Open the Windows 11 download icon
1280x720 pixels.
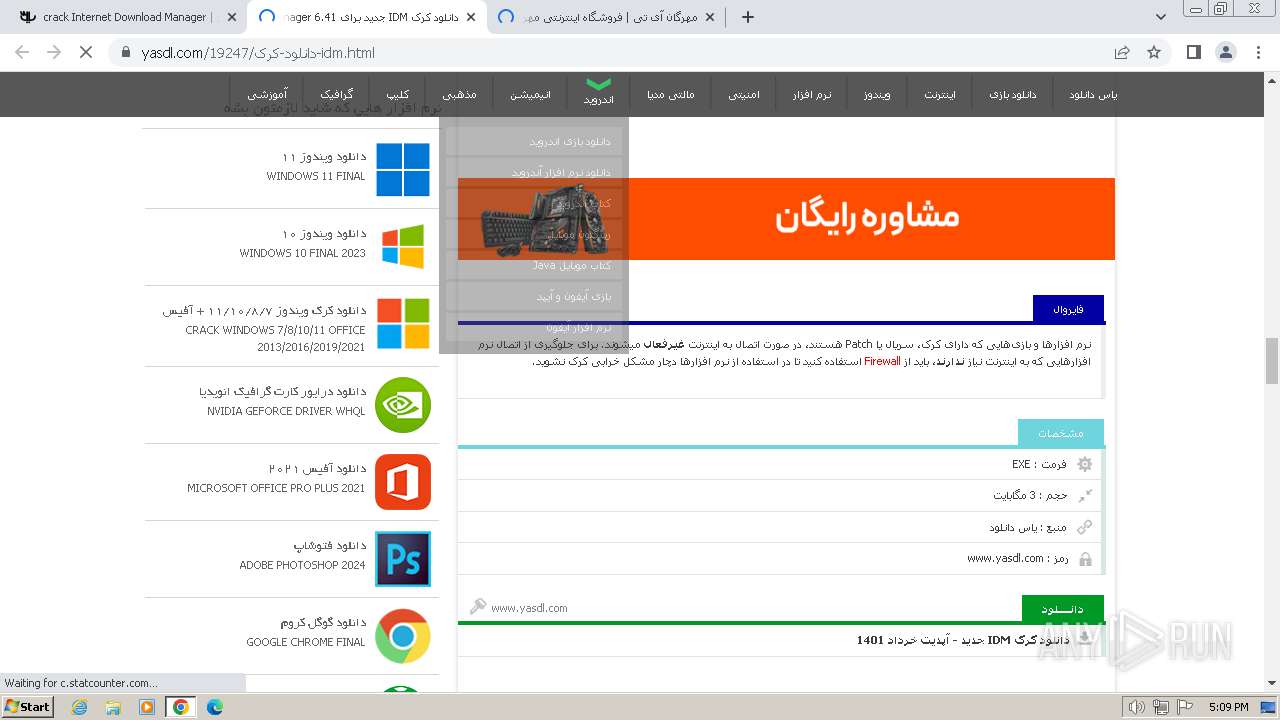(x=403, y=169)
